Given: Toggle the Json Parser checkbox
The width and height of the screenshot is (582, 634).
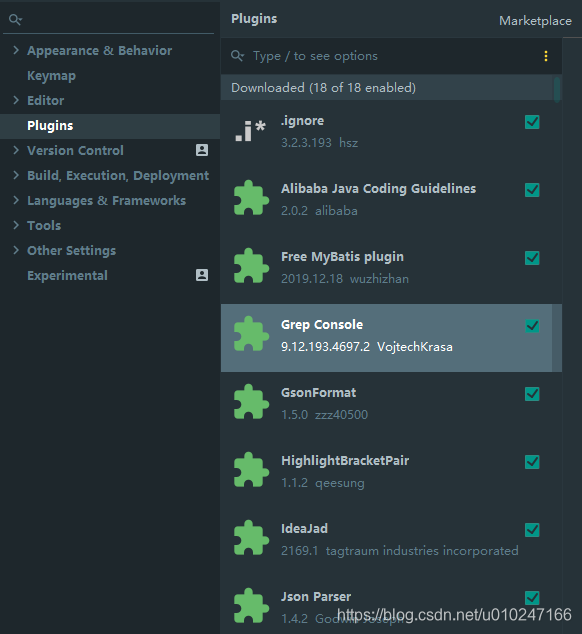Looking at the screenshot, I should click(532, 597).
